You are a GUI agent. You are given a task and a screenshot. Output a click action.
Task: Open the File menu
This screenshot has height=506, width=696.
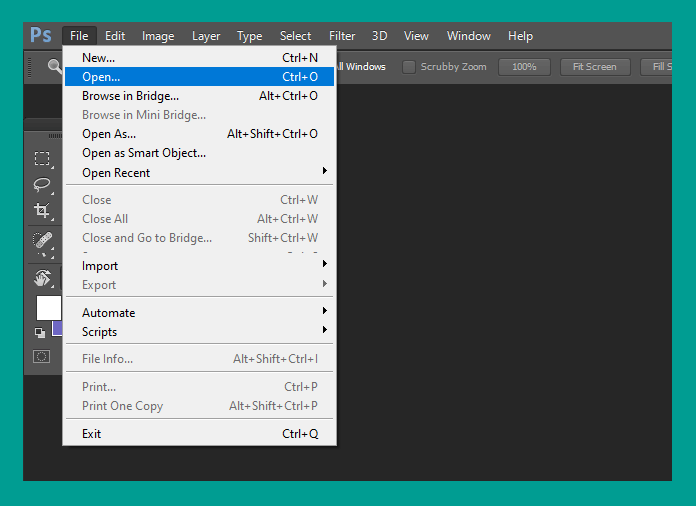[x=79, y=36]
